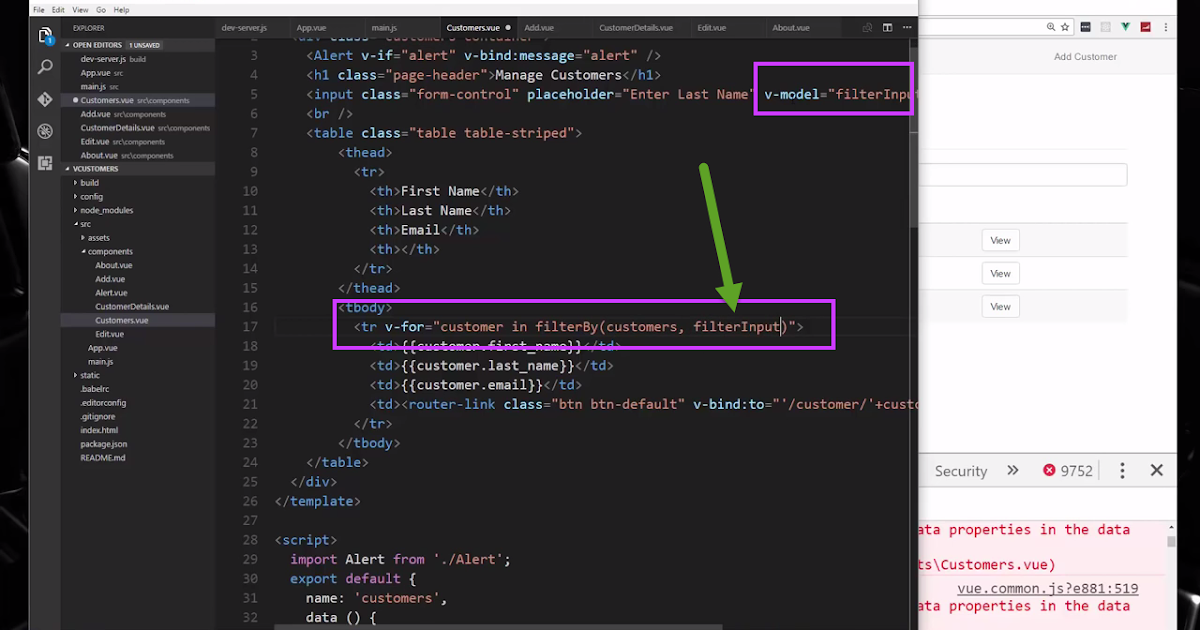Select the Explorer icon in the activity bar
Viewport: 1200px width, 630px height.
(x=45, y=36)
